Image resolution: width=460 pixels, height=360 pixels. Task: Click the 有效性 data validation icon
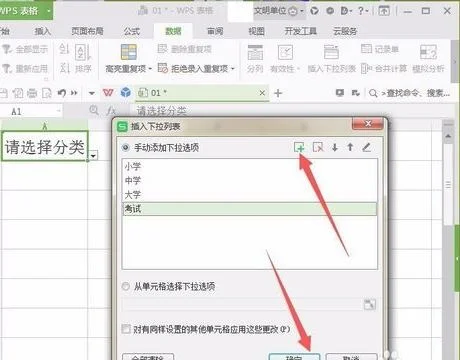click(x=285, y=53)
